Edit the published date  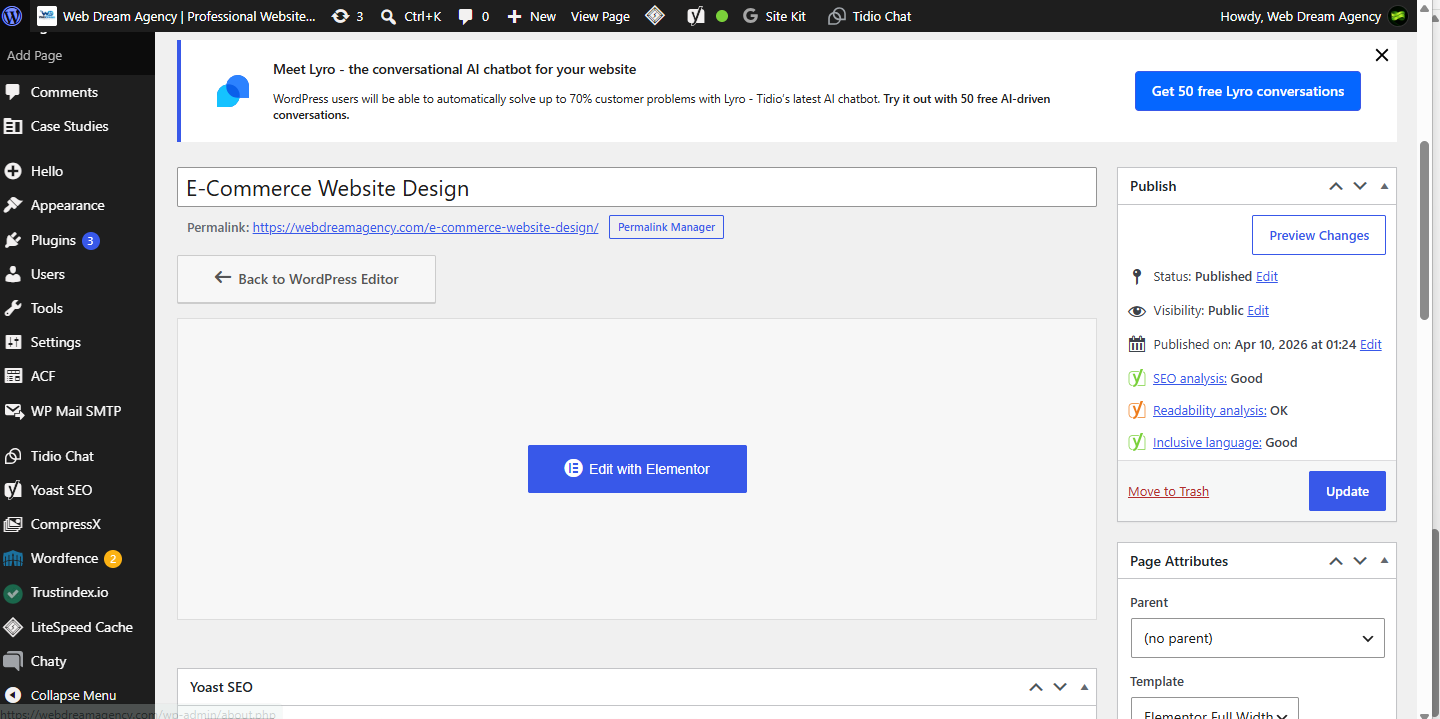pyautogui.click(x=1371, y=344)
